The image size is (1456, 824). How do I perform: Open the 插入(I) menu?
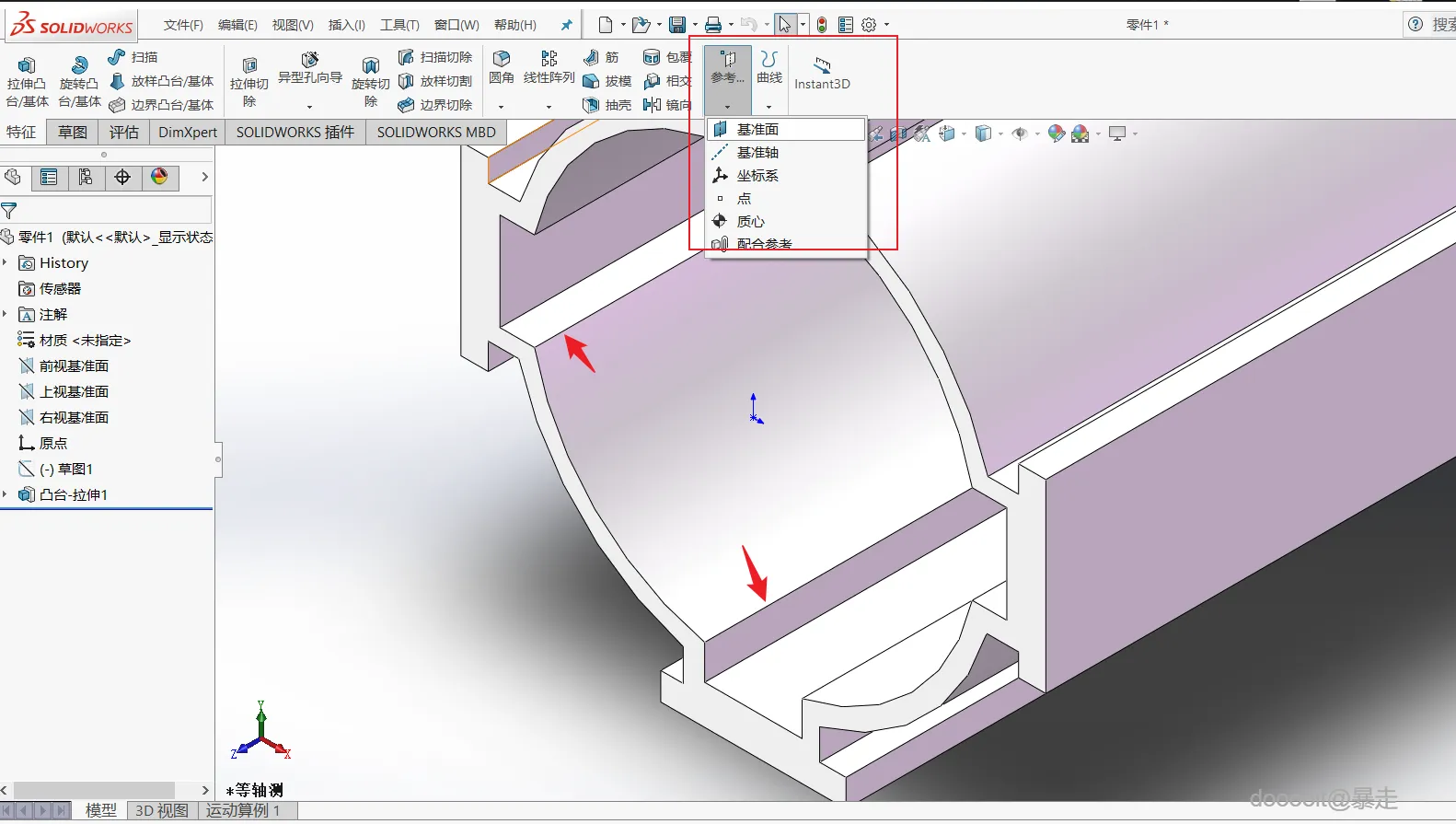[346, 25]
